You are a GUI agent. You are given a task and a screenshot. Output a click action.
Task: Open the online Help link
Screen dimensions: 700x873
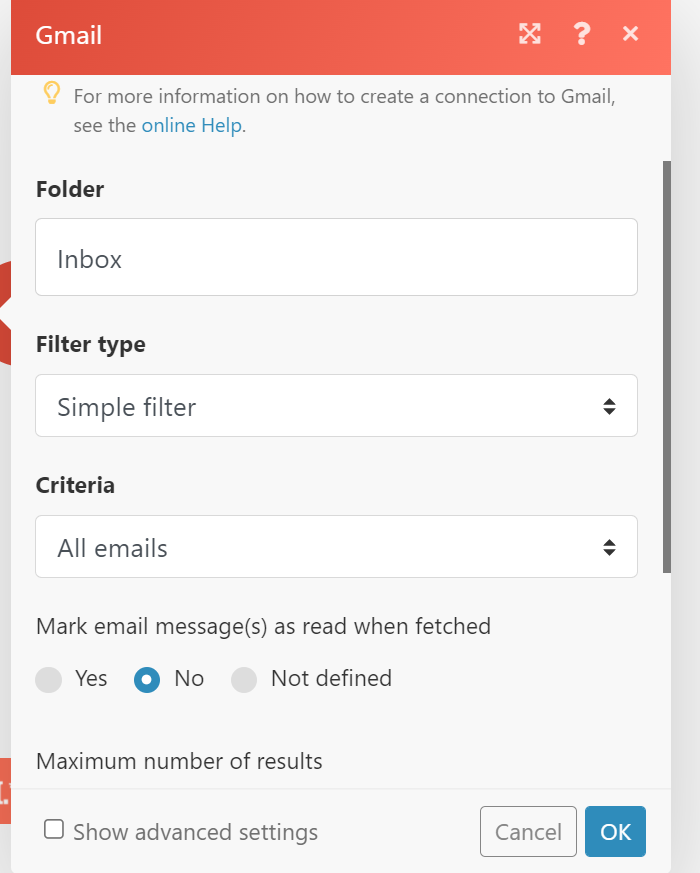point(192,125)
